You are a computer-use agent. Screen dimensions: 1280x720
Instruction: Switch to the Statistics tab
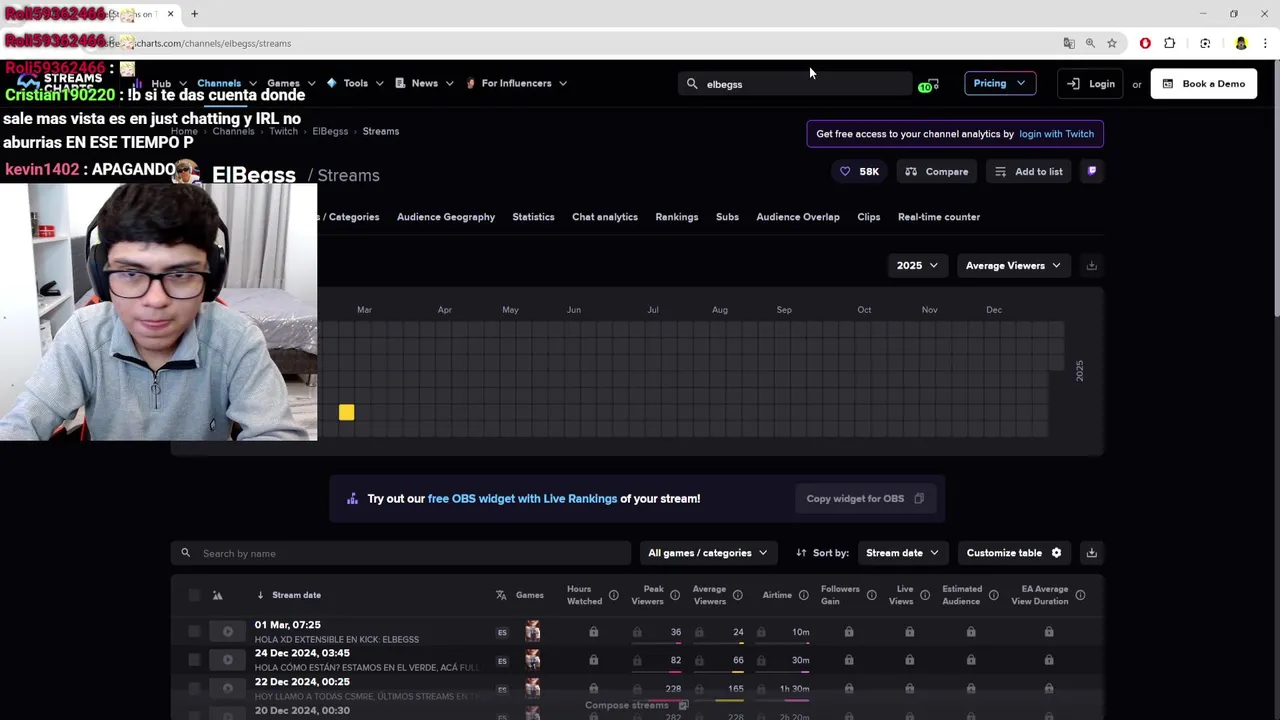[x=533, y=217]
